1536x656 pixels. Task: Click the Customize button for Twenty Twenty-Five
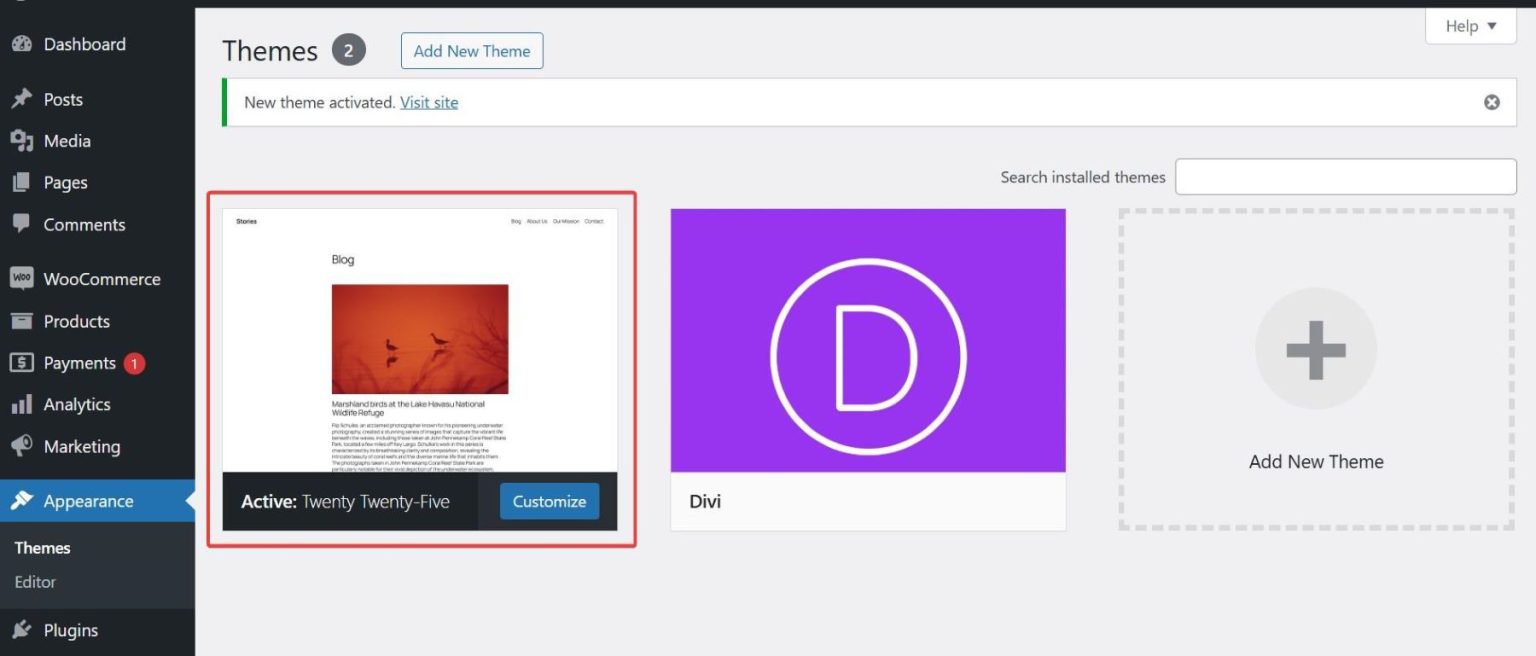pos(548,501)
